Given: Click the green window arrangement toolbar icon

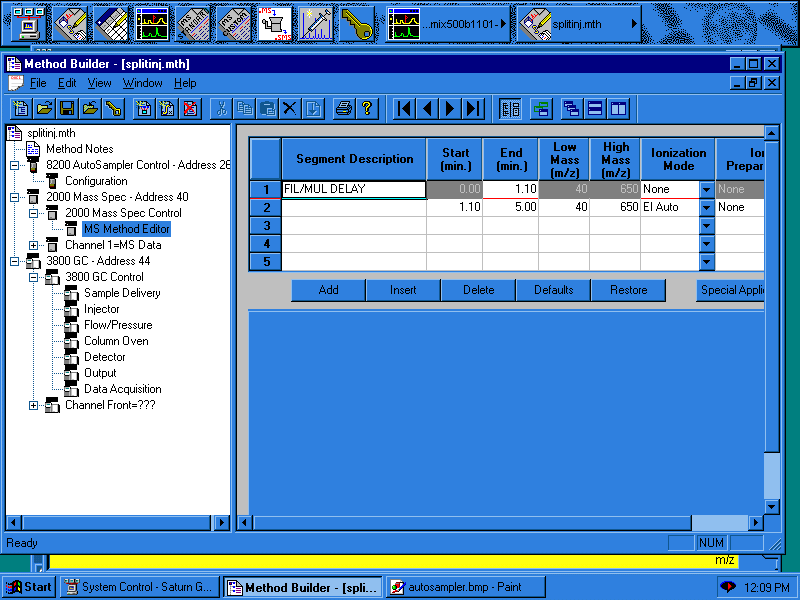Looking at the screenshot, I should tap(541, 109).
